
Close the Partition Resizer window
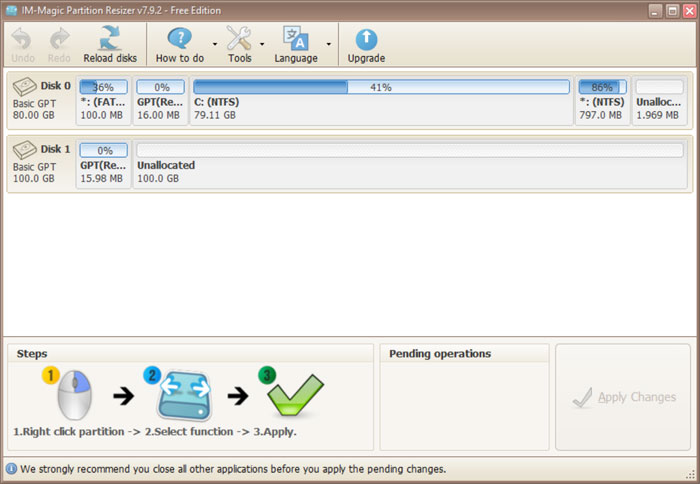tap(690, 11)
